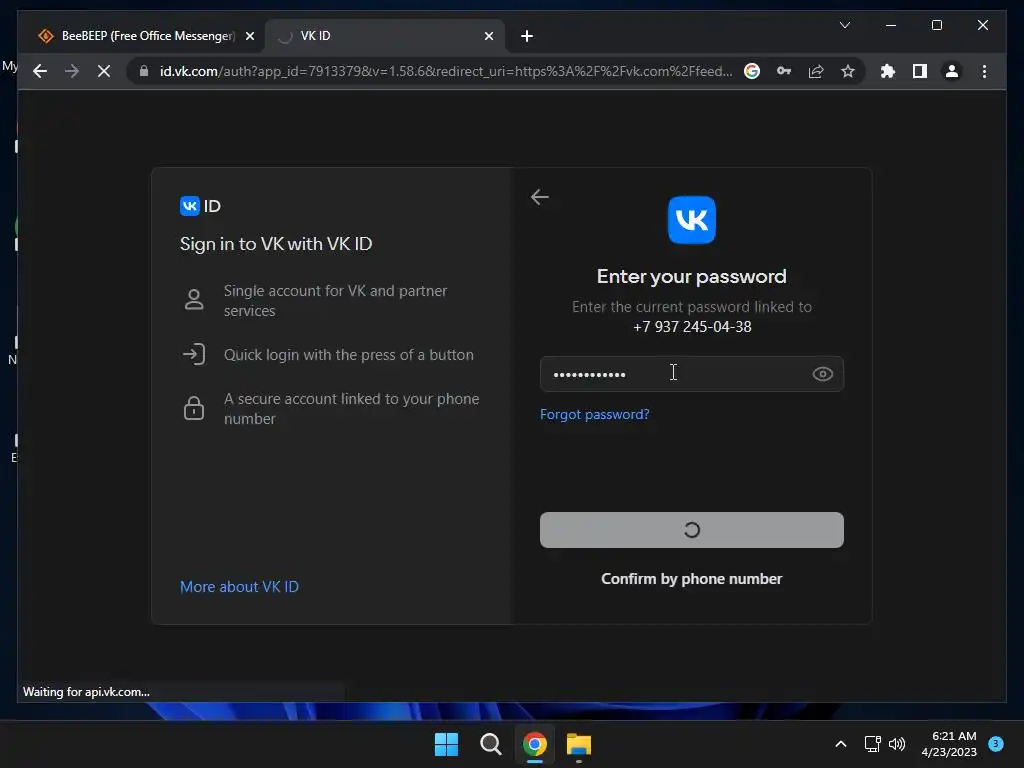The width and height of the screenshot is (1024, 768).
Task: Open the Chrome side panel icon
Action: click(920, 71)
